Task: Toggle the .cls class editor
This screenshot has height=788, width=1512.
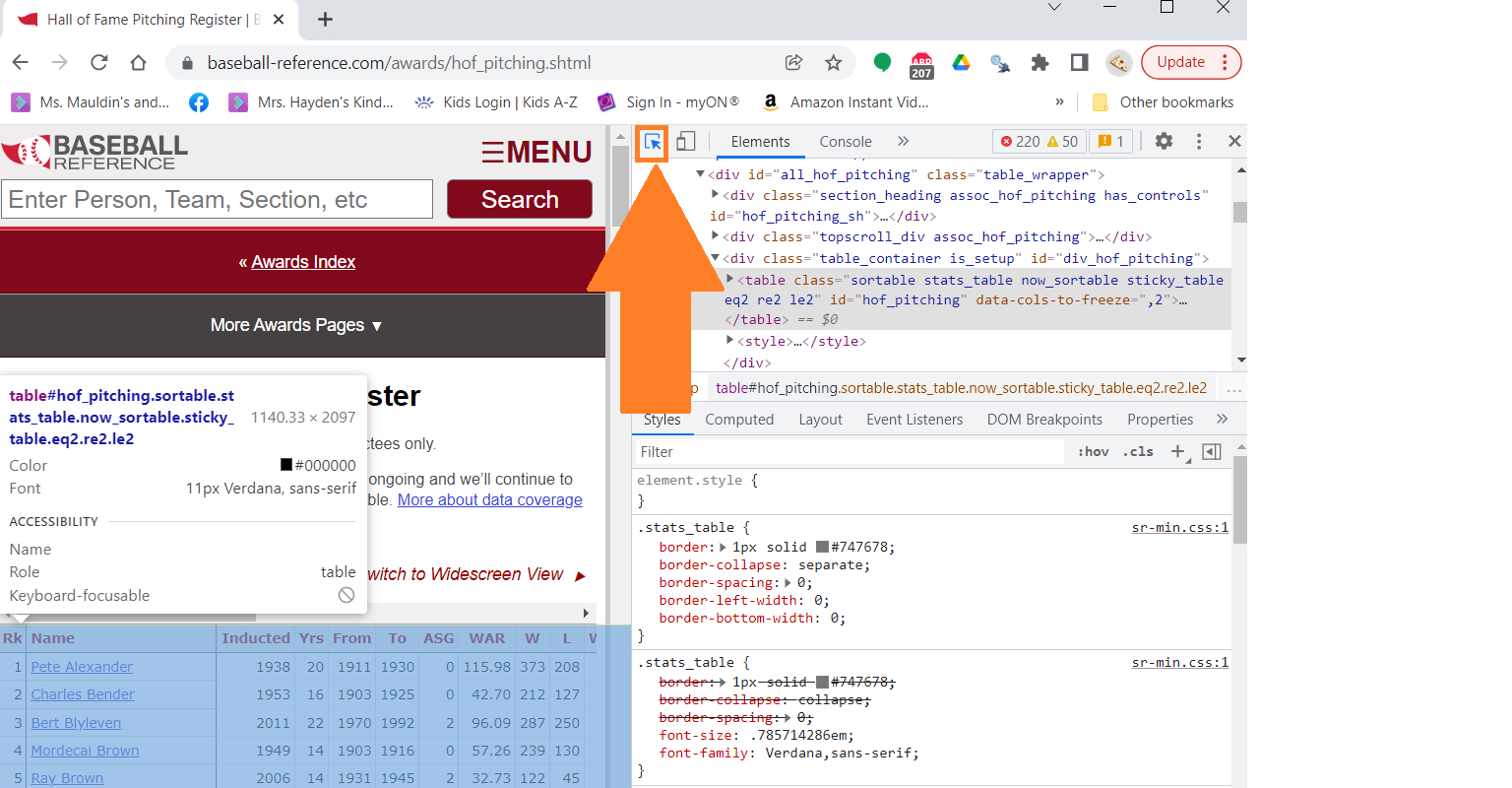Action: click(1138, 452)
